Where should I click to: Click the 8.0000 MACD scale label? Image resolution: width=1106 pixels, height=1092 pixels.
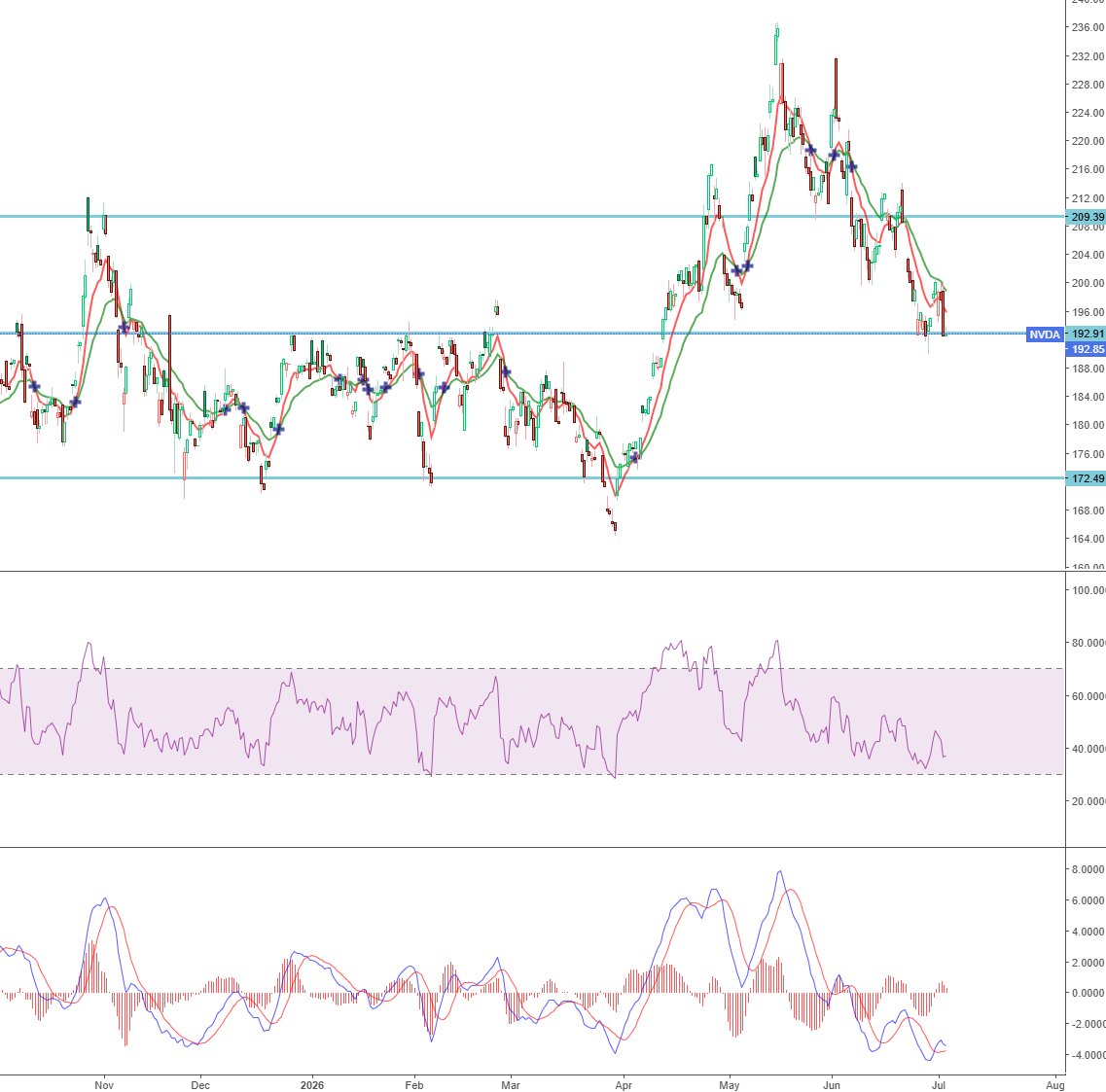pos(1088,869)
